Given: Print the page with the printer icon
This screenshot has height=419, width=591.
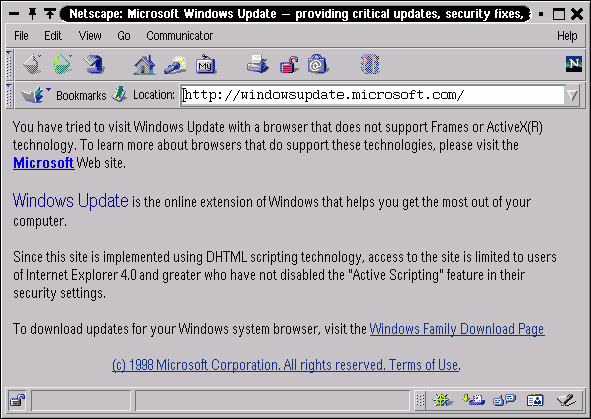Looking at the screenshot, I should 258,64.
